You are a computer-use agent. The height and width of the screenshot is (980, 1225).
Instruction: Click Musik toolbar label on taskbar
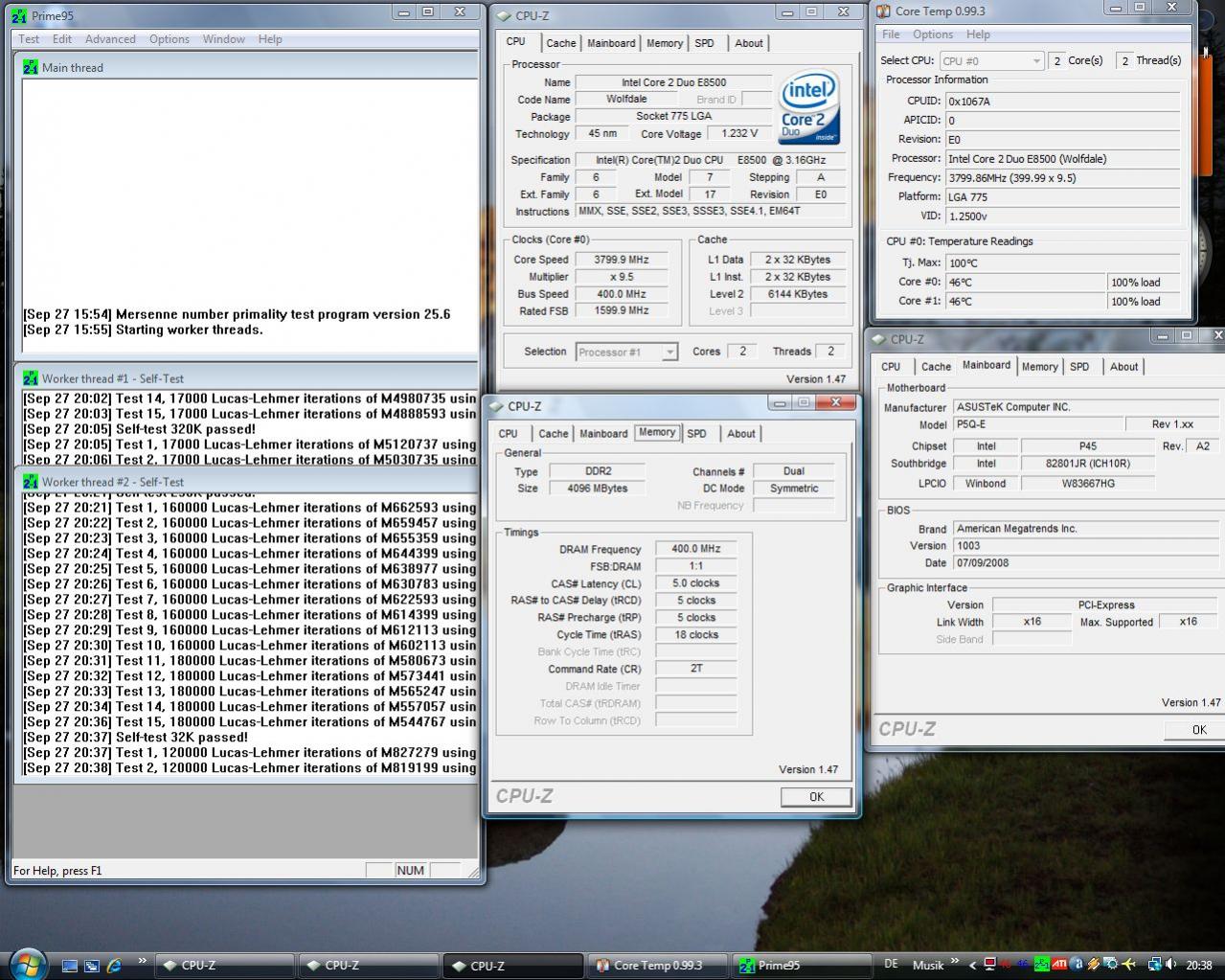928,966
